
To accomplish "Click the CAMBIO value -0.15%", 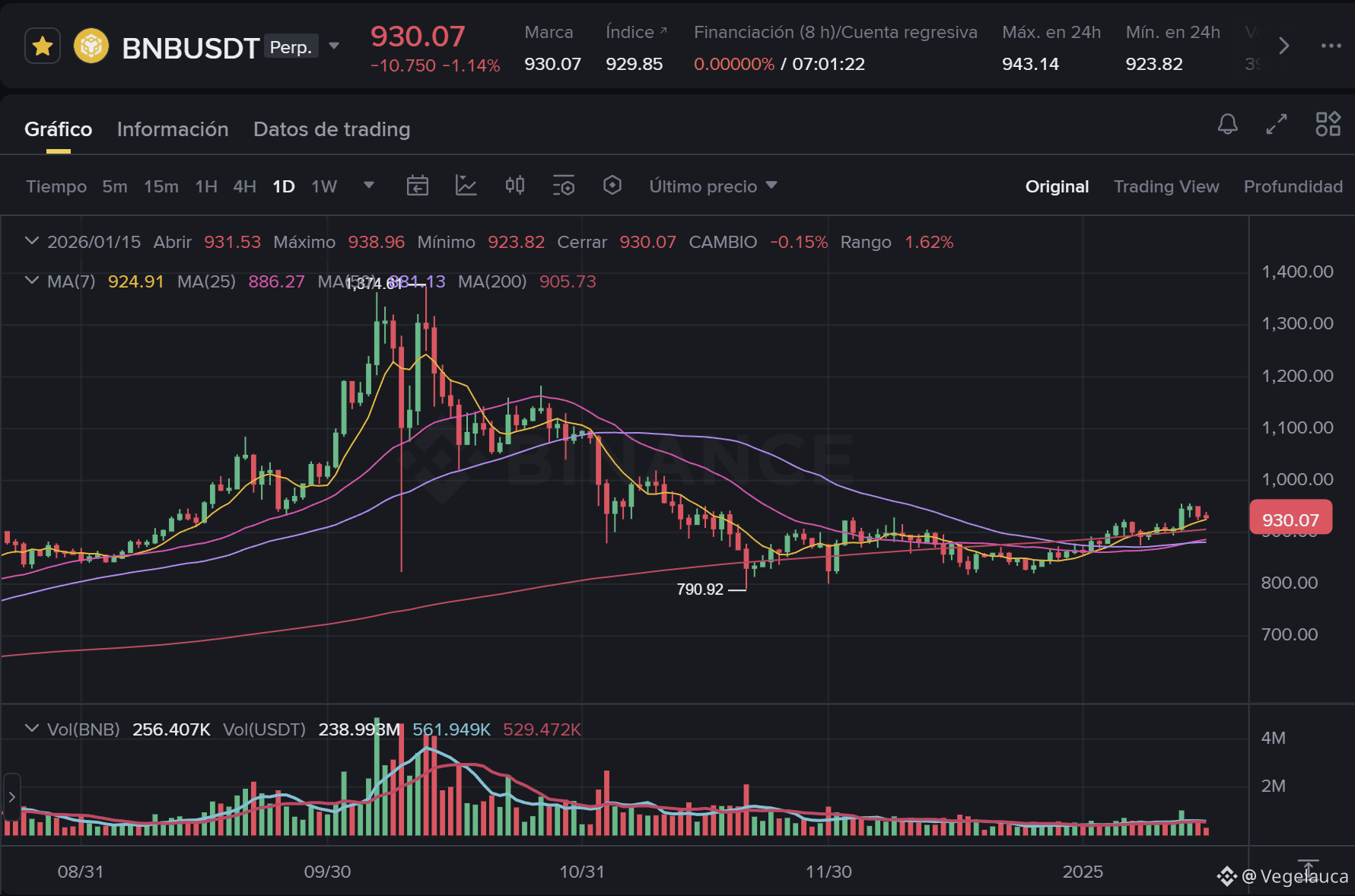I will [x=799, y=242].
